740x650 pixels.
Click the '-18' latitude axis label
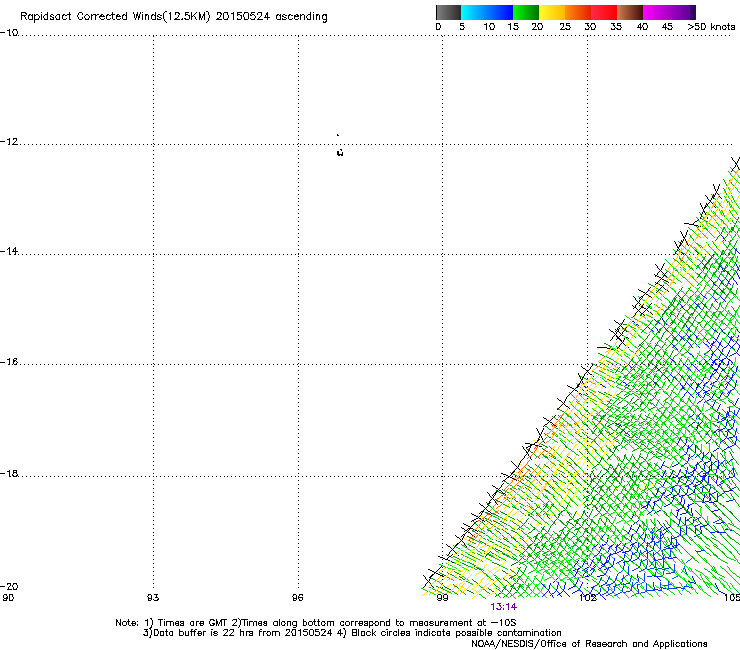(9, 473)
